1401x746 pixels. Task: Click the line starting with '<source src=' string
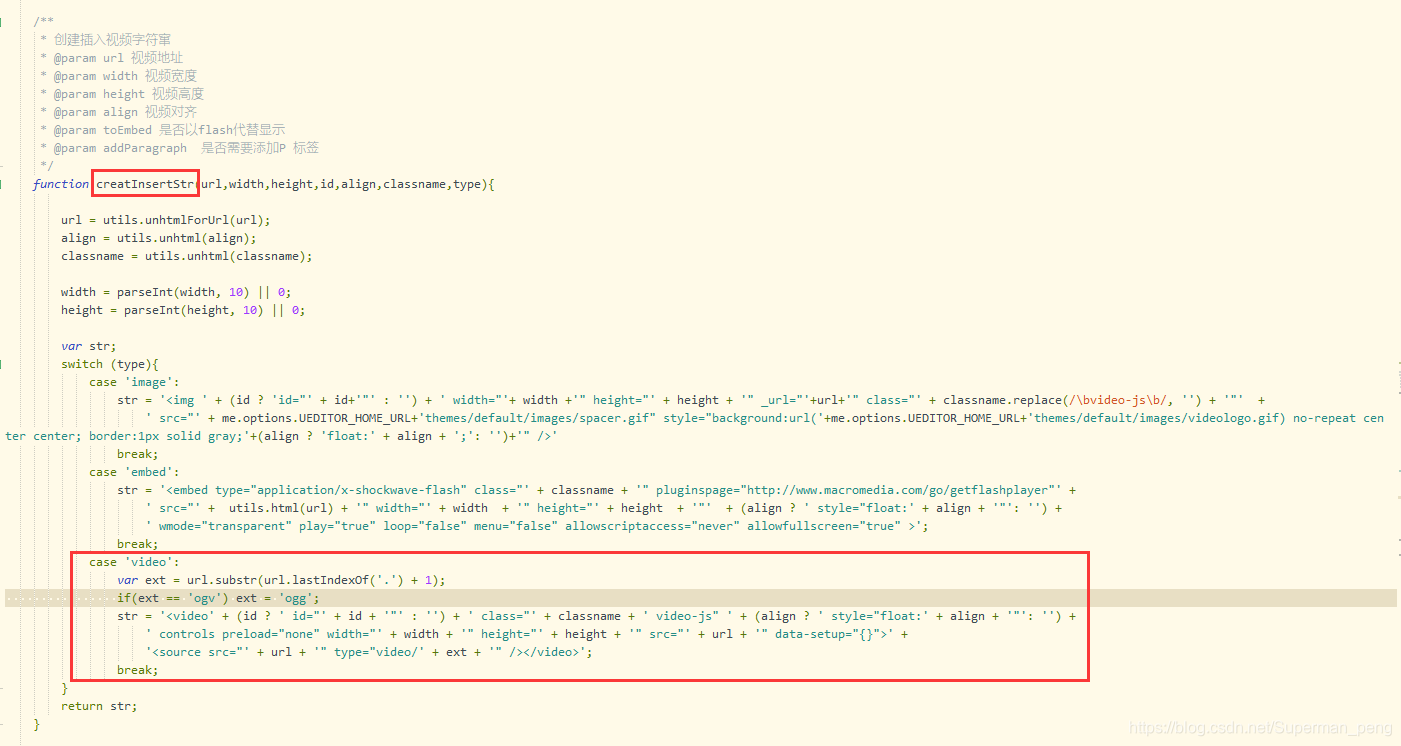click(369, 652)
